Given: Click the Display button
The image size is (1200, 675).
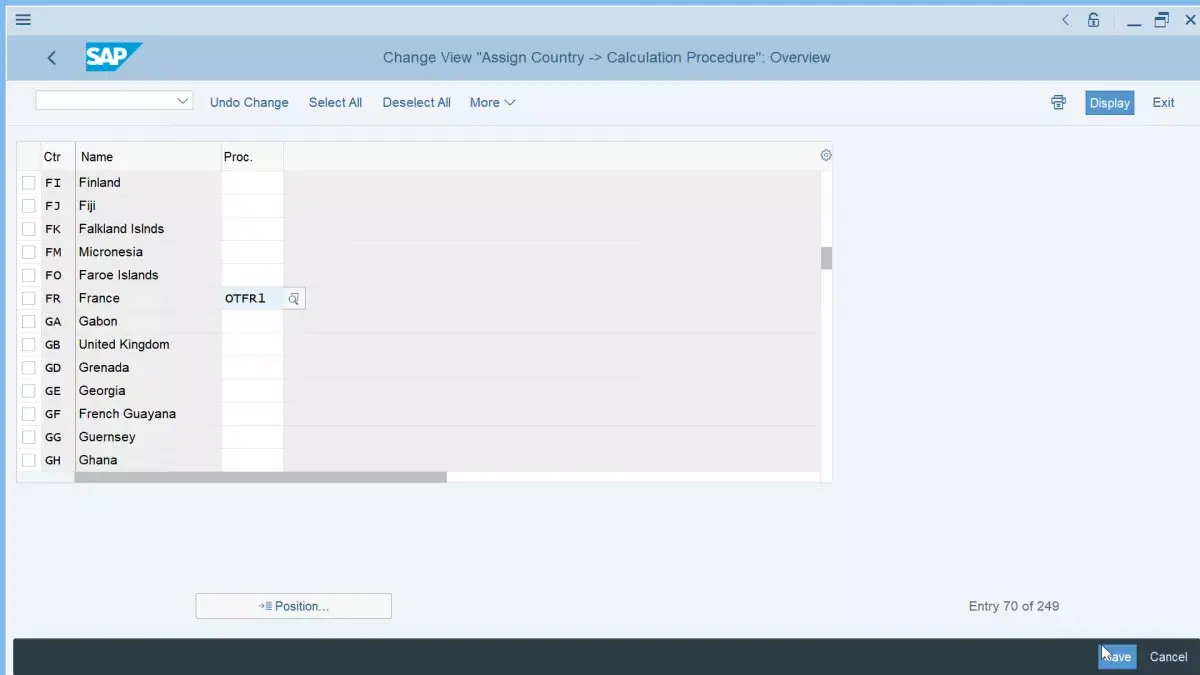Looking at the screenshot, I should 1110,103.
